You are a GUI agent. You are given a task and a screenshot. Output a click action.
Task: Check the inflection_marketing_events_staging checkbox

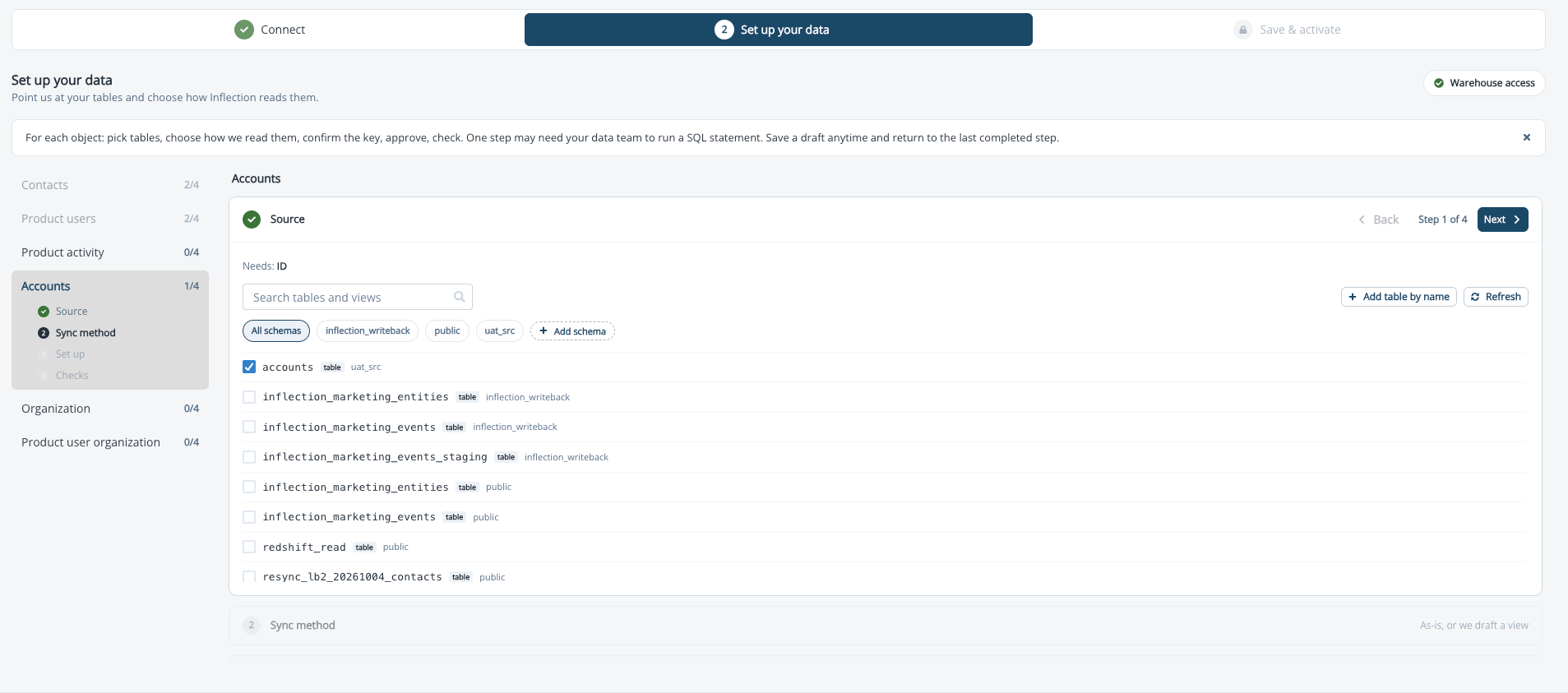coord(249,457)
